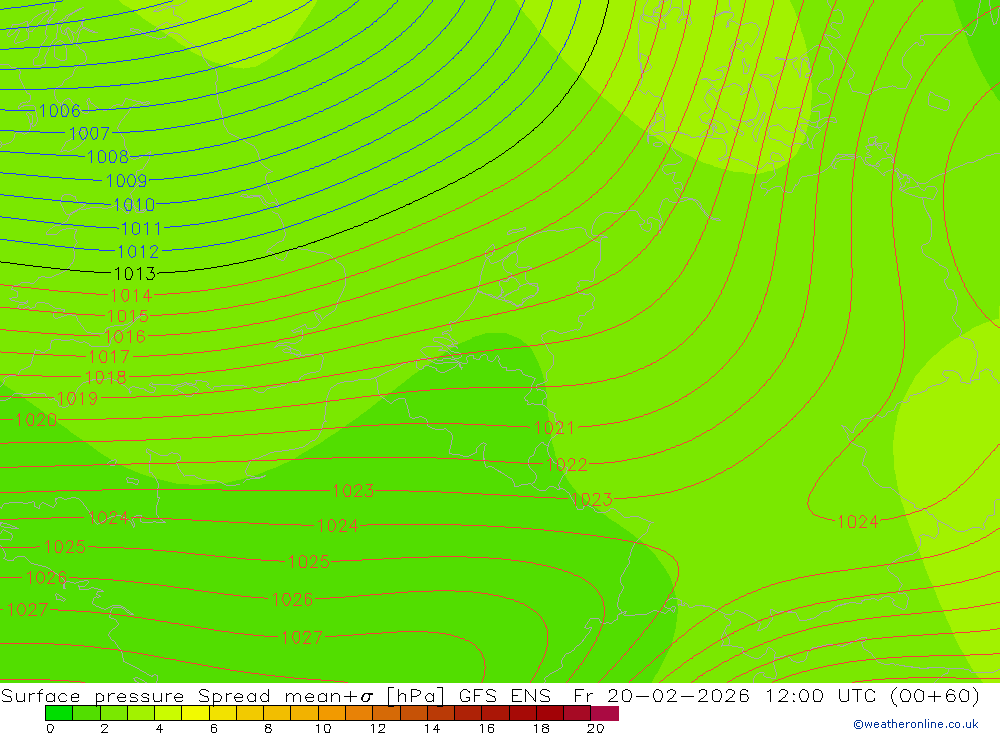Click the red 1014 isobar label
The image size is (1000, 733).
(x=131, y=295)
